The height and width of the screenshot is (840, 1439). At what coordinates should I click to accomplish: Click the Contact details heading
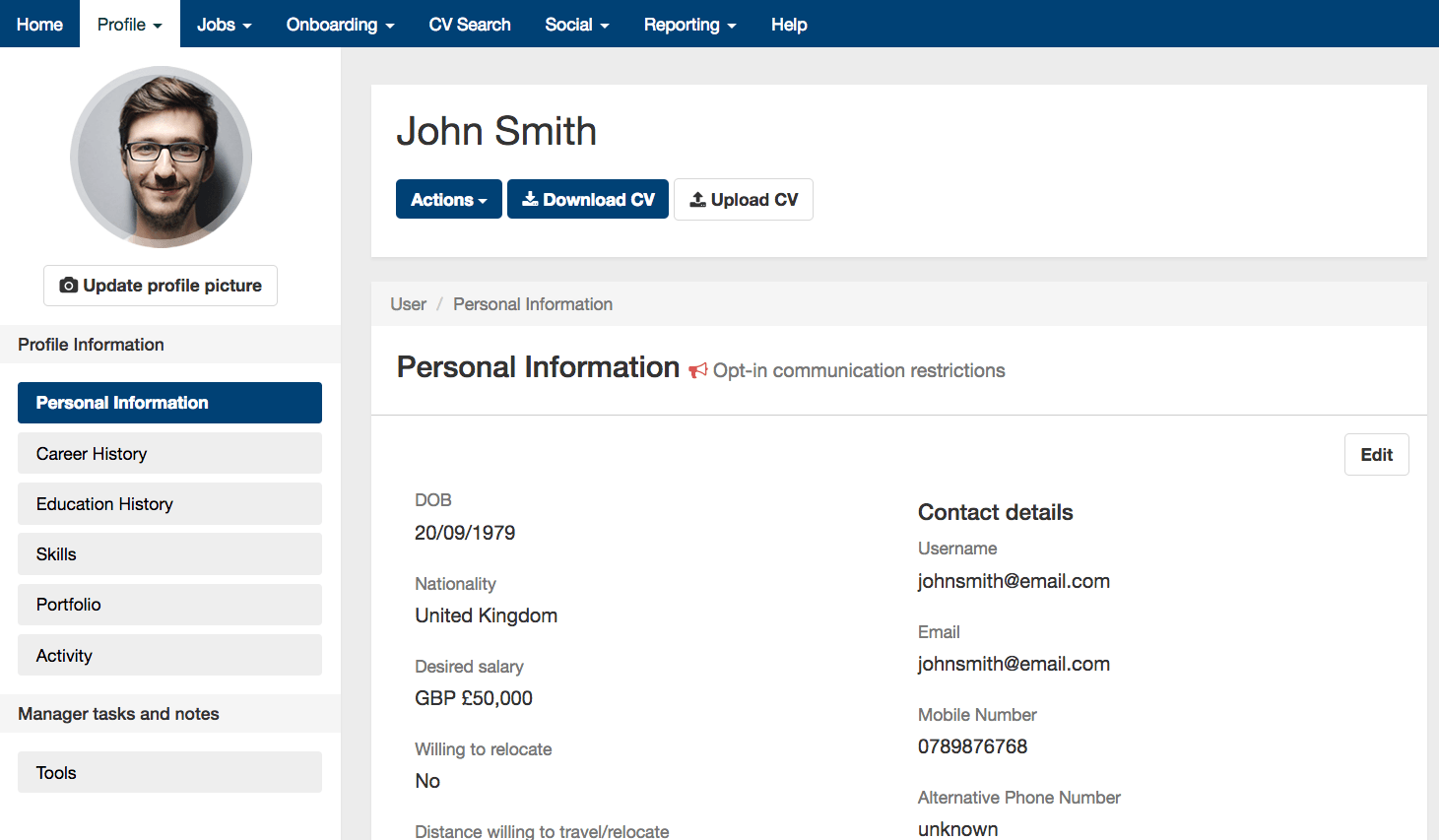996,512
